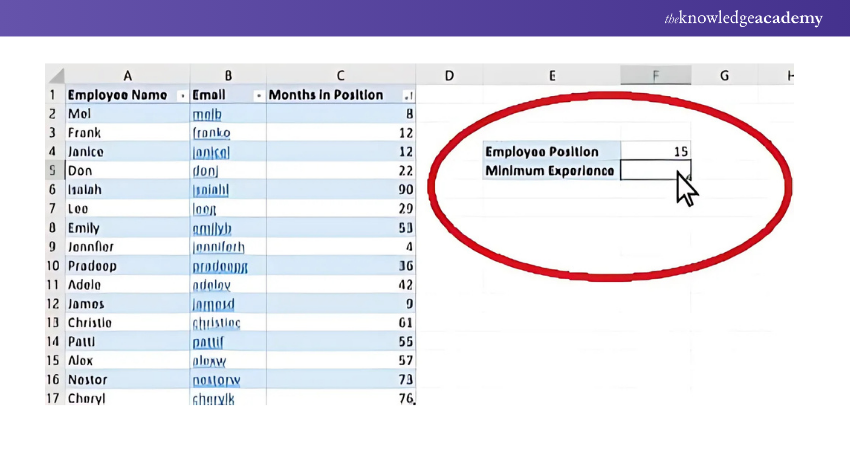850x450 pixels.
Task: Select column F header
Action: (x=655, y=76)
